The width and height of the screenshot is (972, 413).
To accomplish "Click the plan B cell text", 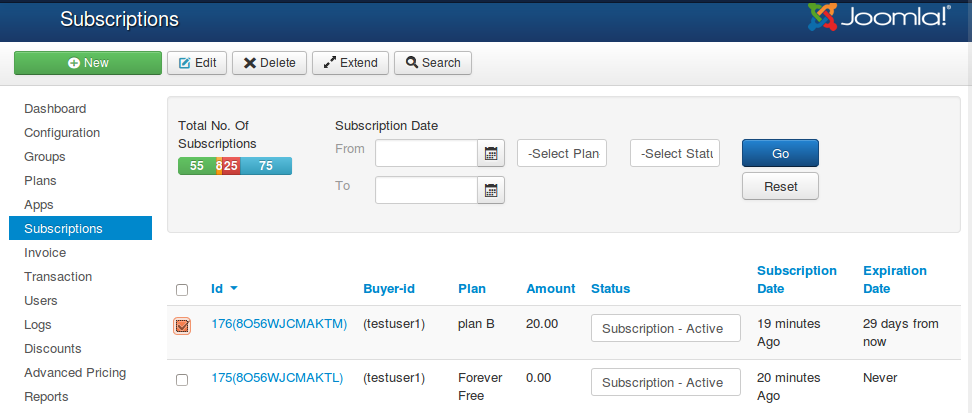I will tap(476, 324).
